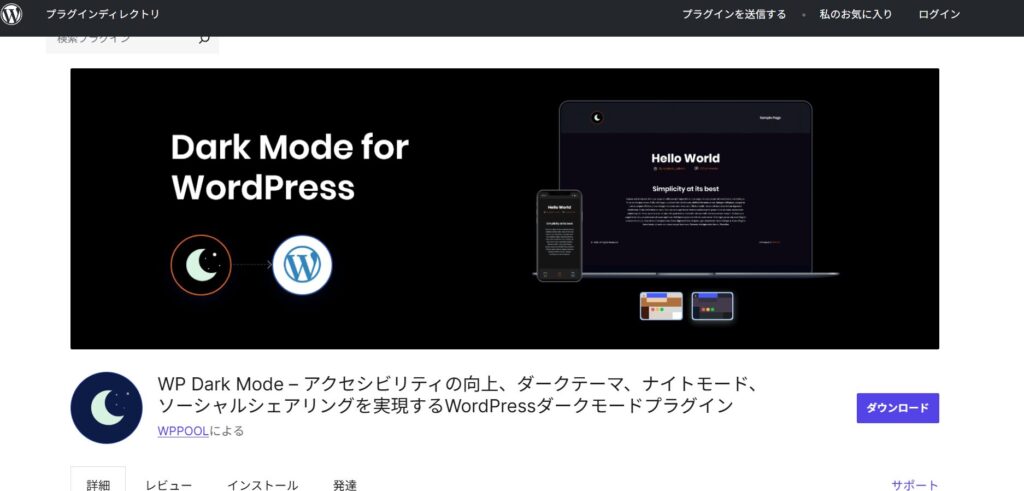Open the WordPress logo in header
Screen dimensions: 1024x491
[x=11, y=14]
